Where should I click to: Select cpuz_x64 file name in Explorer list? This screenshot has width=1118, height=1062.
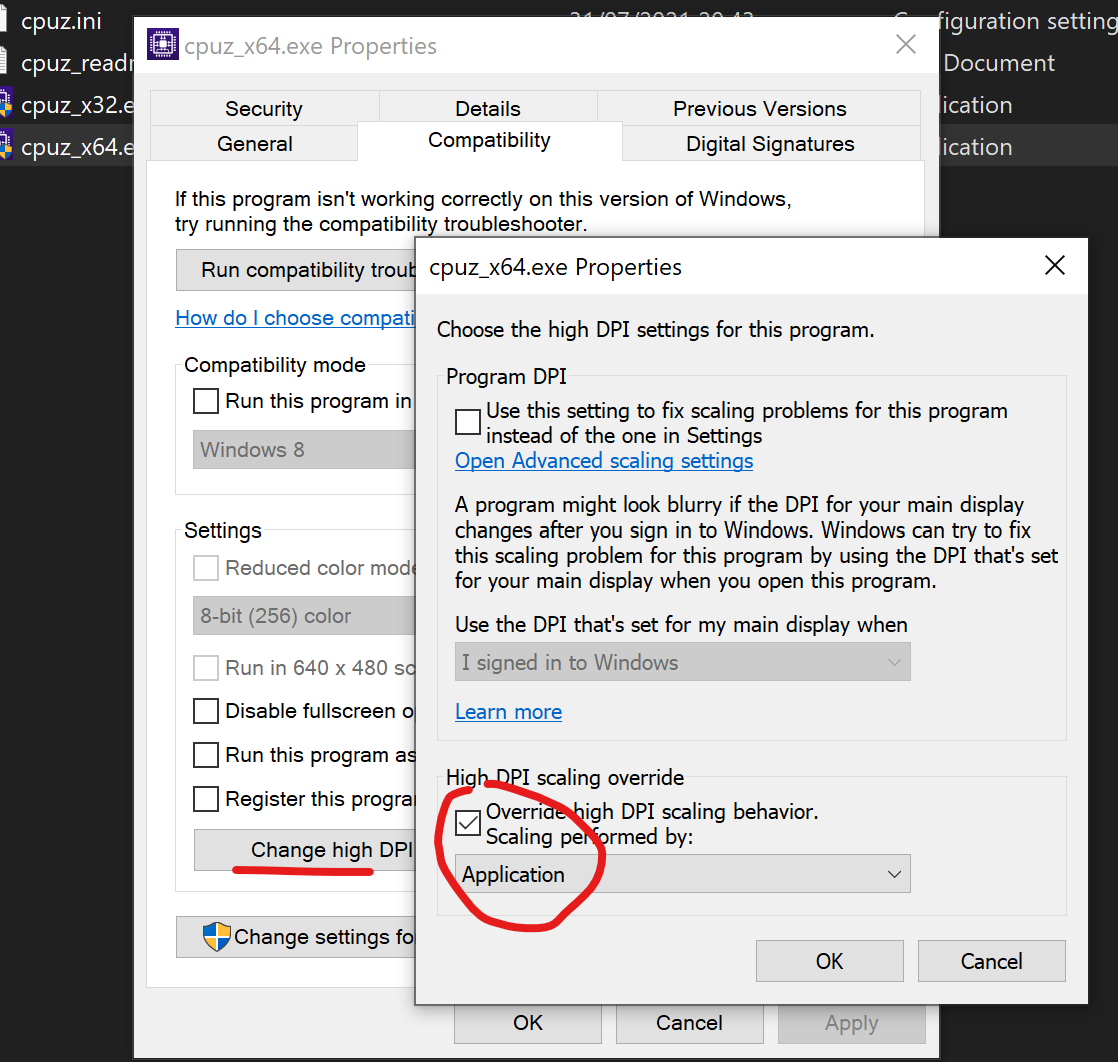click(77, 147)
